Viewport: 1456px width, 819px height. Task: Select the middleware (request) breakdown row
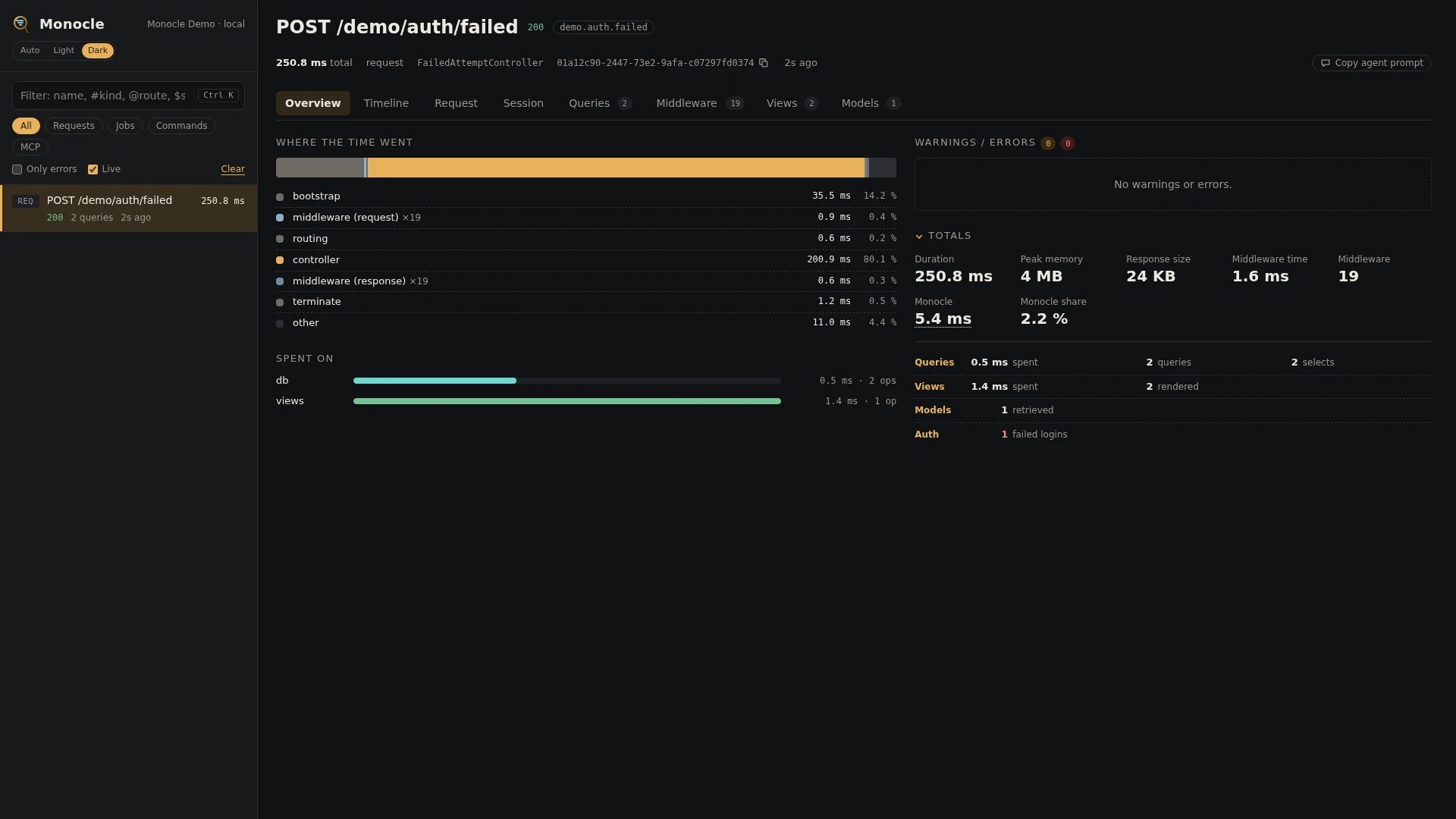pyautogui.click(x=586, y=218)
